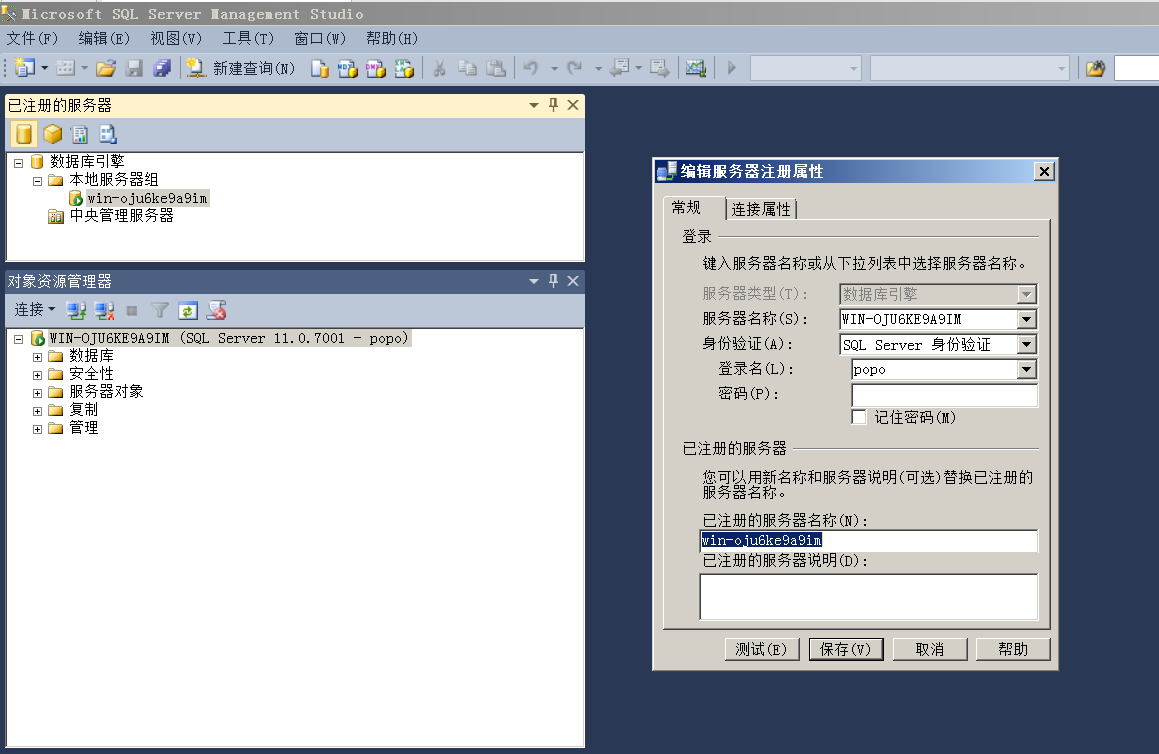Click the Copy icon in toolbar
The width and height of the screenshot is (1159, 754).
tap(467, 68)
